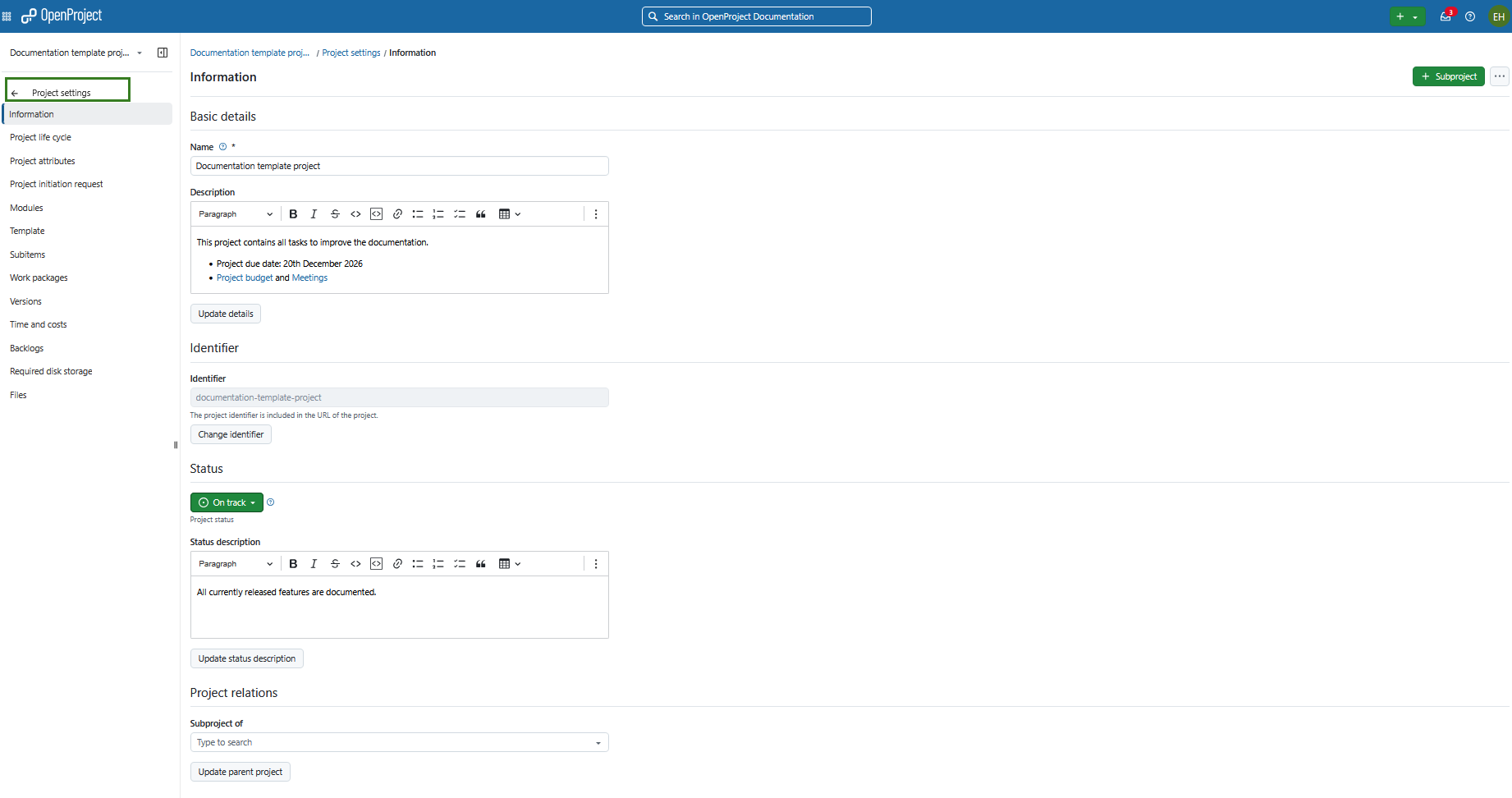The height and width of the screenshot is (798, 1512).
Task: Follow the Meetings link in the description
Action: pos(309,277)
